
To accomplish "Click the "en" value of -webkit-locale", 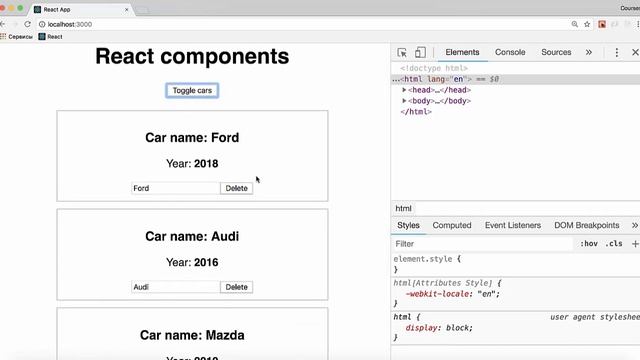I will tap(487, 294).
